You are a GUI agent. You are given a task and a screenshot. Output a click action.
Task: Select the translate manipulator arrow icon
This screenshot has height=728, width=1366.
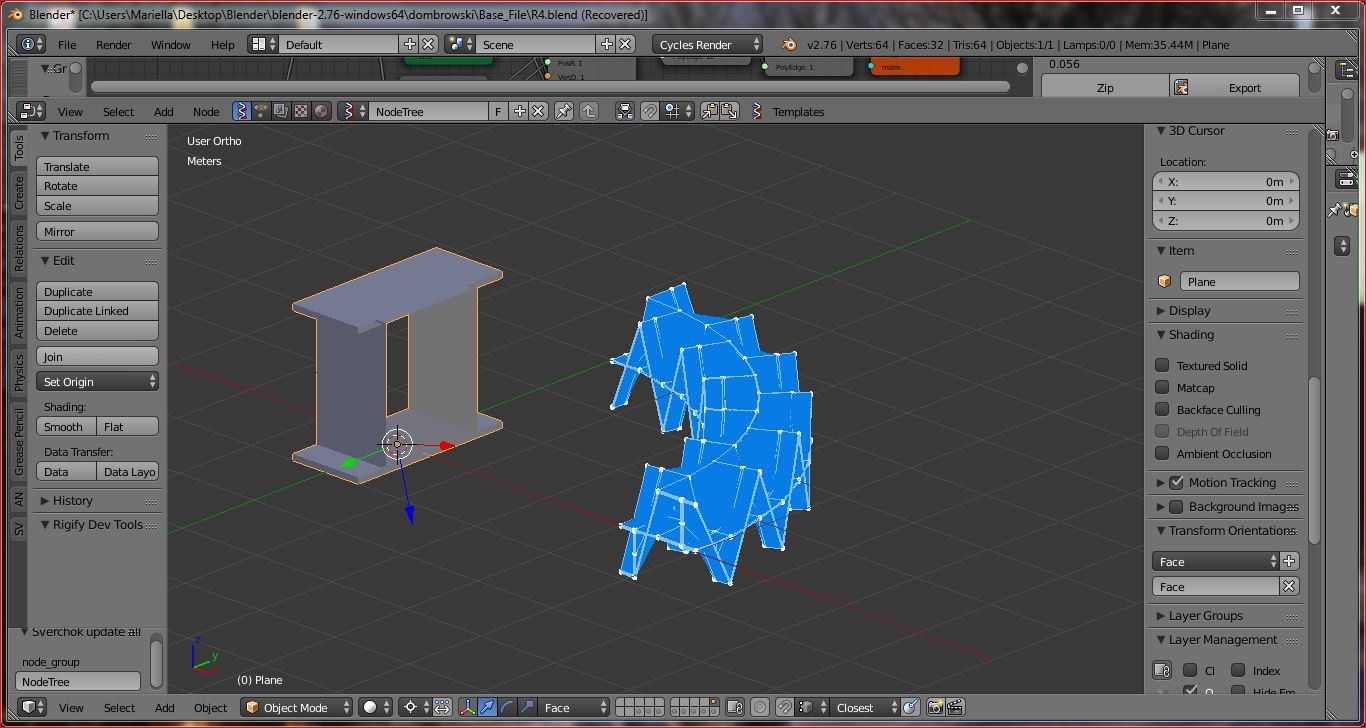click(487, 707)
